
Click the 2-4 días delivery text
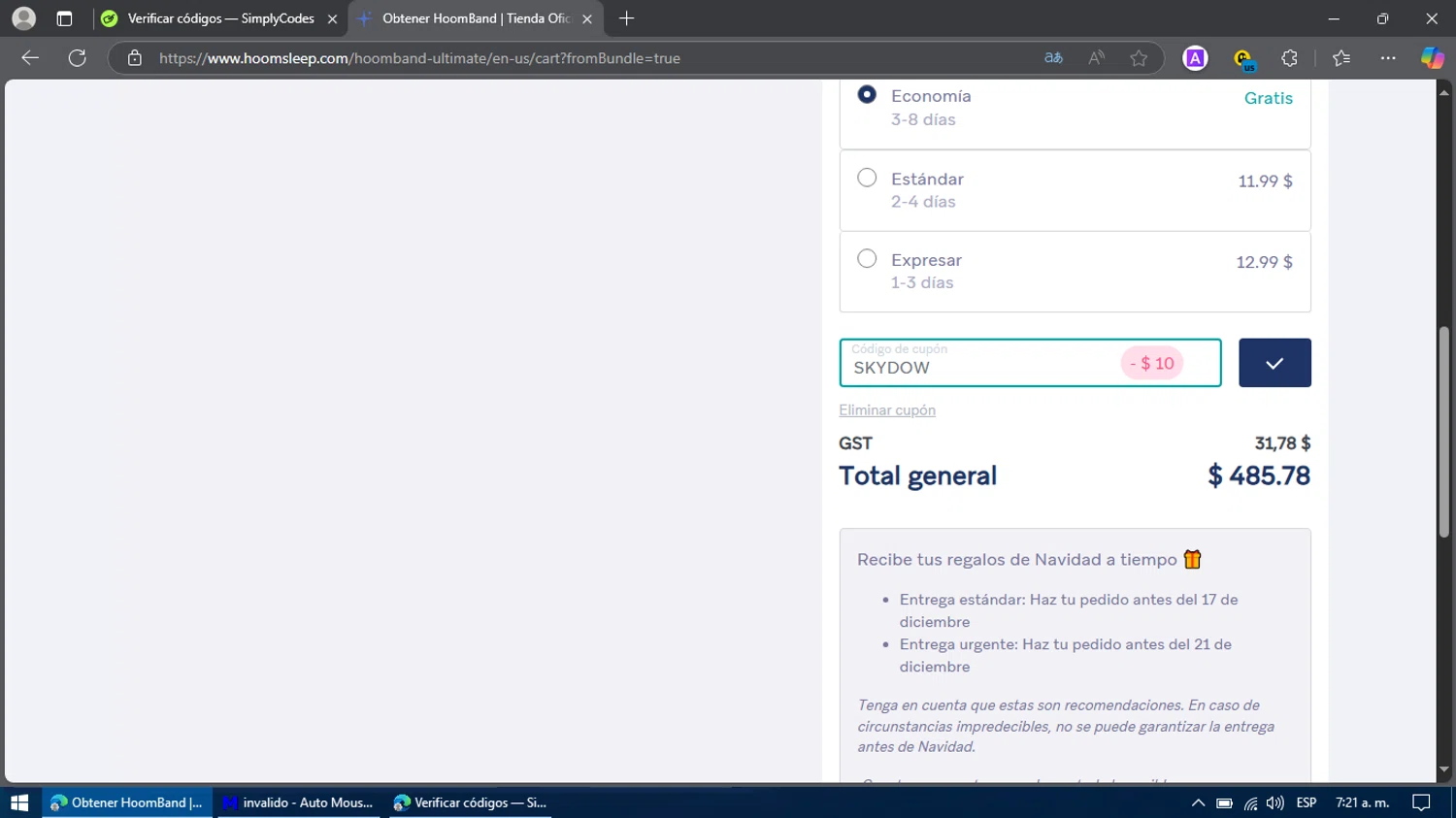923,202
